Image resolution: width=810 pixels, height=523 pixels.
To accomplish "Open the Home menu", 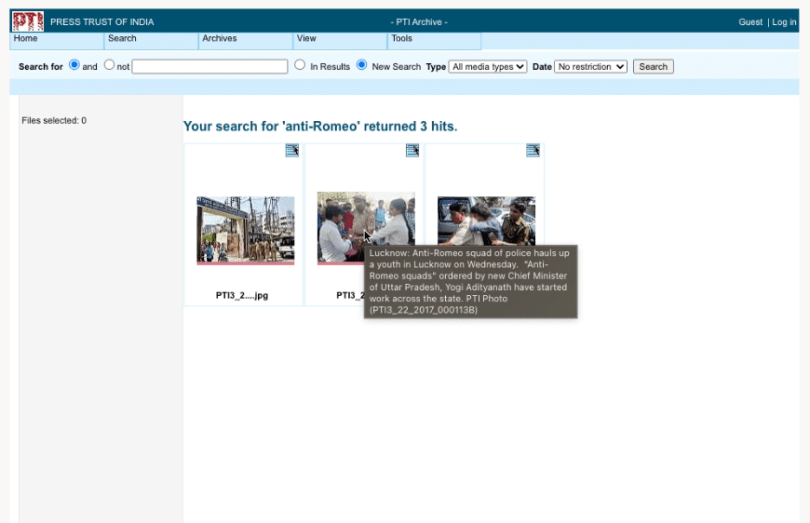I will pyautogui.click(x=26, y=39).
